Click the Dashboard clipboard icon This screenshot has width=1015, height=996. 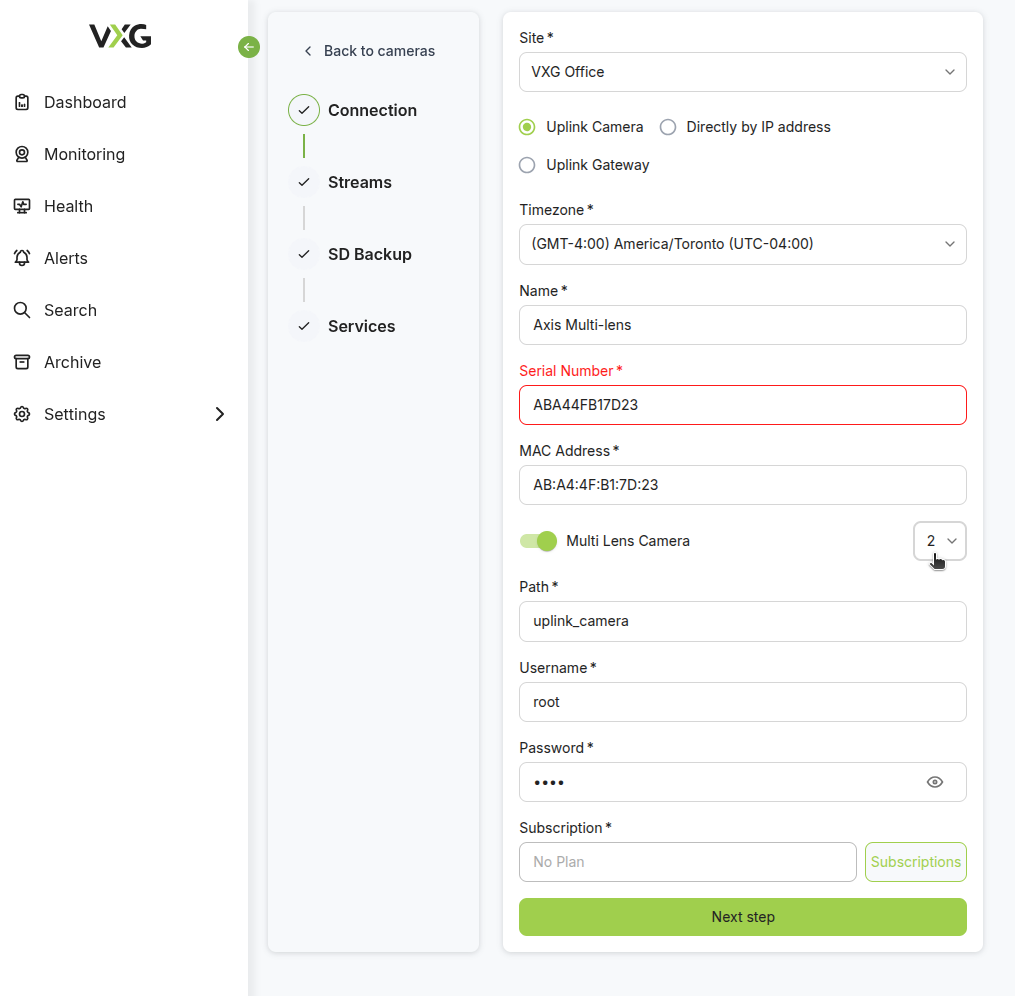click(22, 102)
